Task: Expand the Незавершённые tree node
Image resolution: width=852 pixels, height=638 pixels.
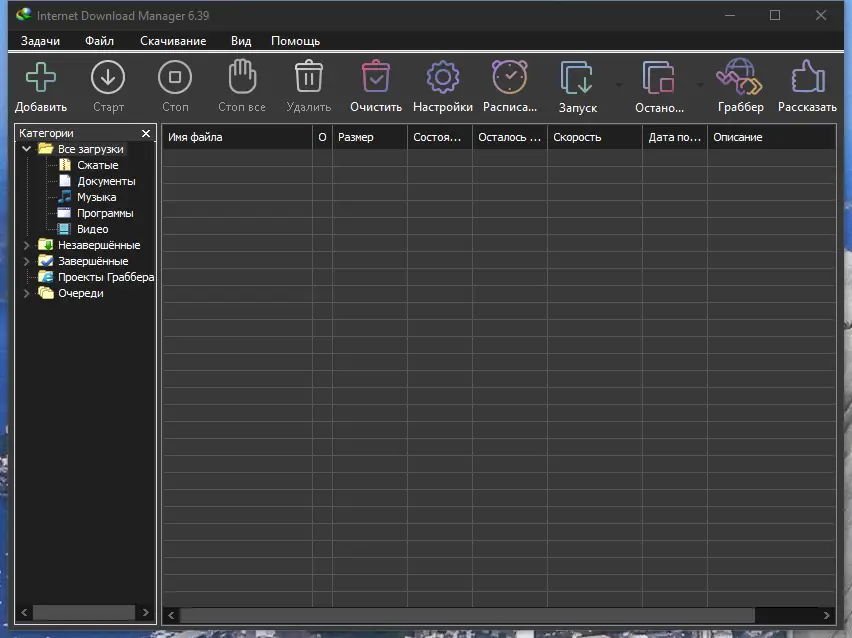Action: pyautogui.click(x=26, y=245)
